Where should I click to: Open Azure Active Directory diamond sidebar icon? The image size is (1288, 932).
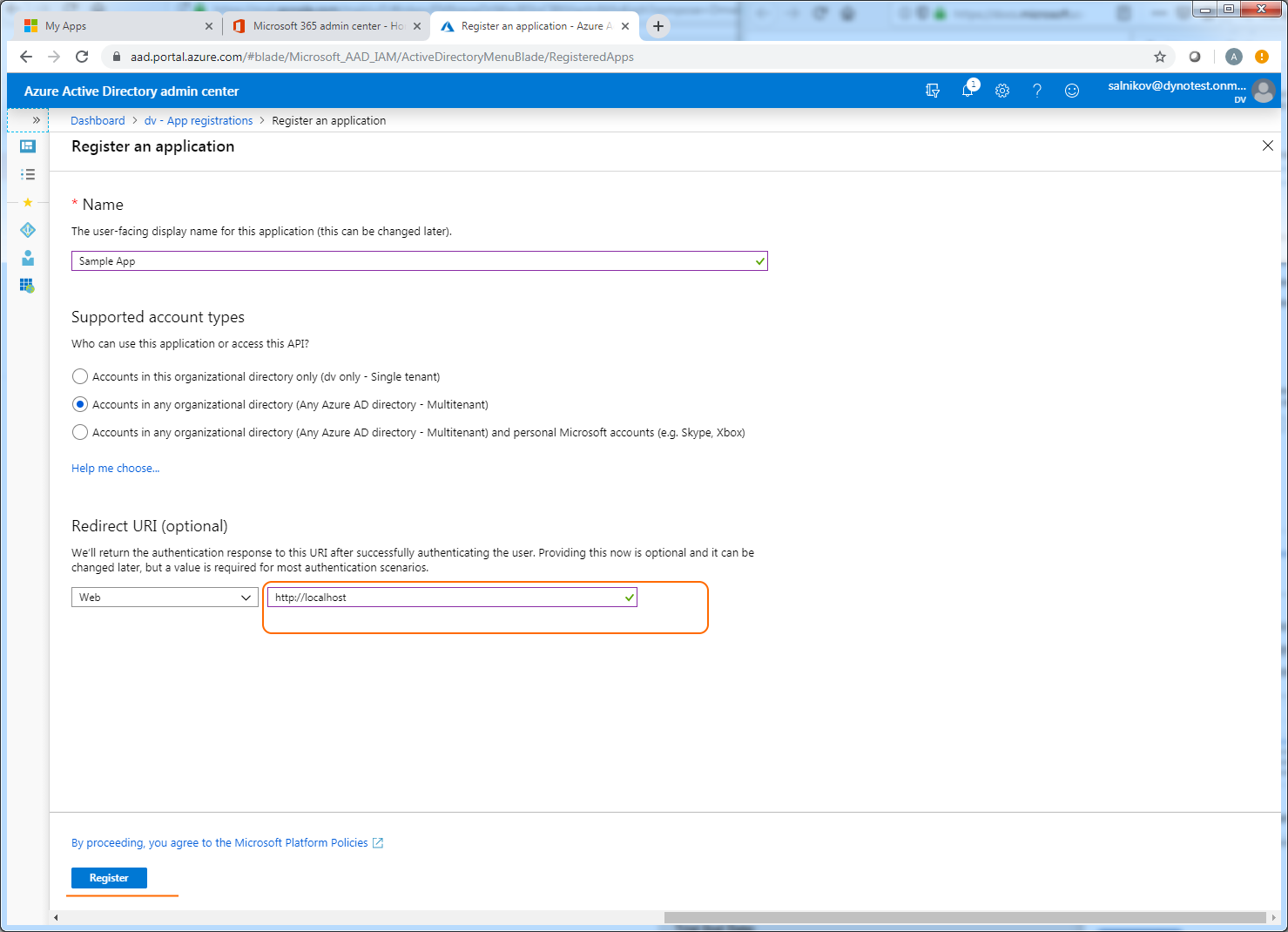[28, 230]
